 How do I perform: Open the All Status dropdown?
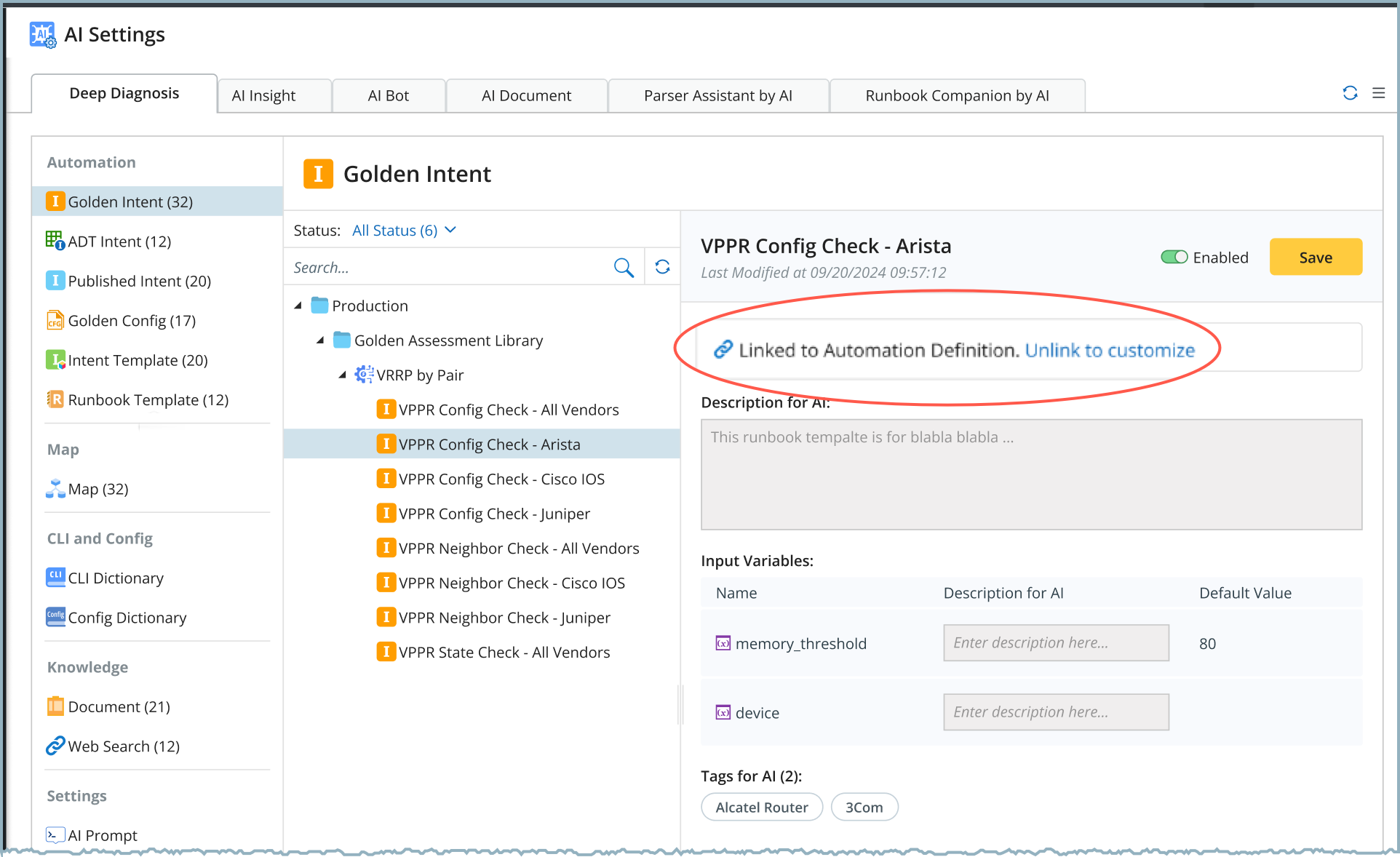pyautogui.click(x=404, y=231)
